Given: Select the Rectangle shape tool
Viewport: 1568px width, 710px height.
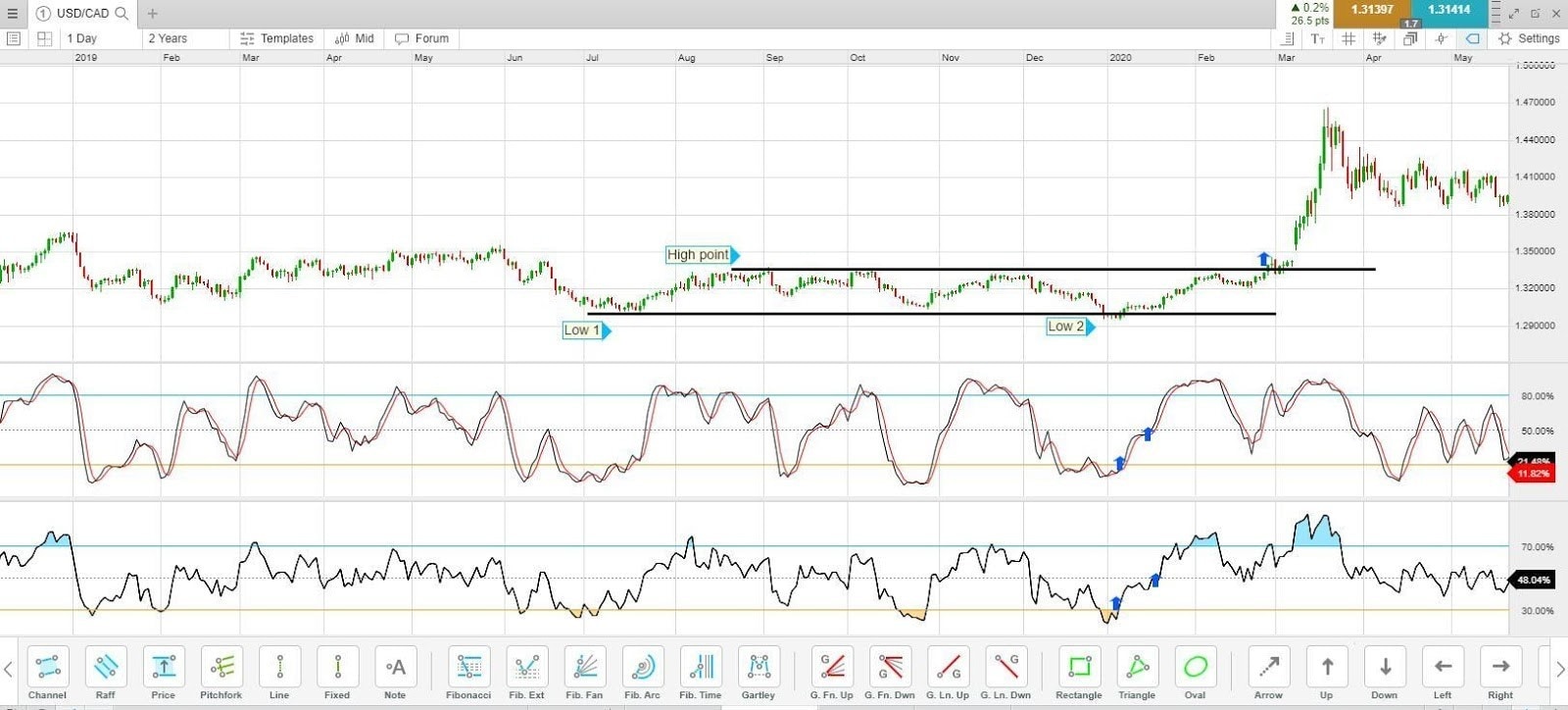Looking at the screenshot, I should [x=1079, y=673].
